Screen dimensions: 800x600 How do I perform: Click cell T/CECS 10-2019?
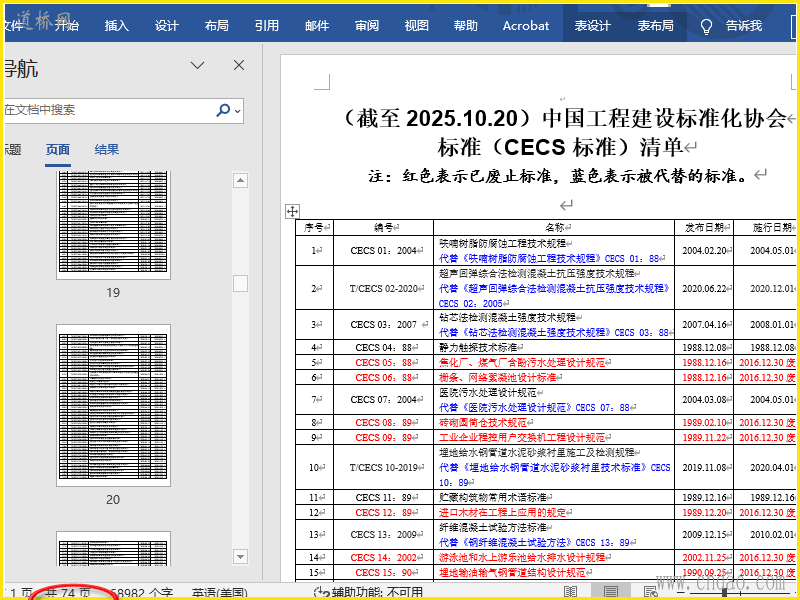(x=384, y=467)
